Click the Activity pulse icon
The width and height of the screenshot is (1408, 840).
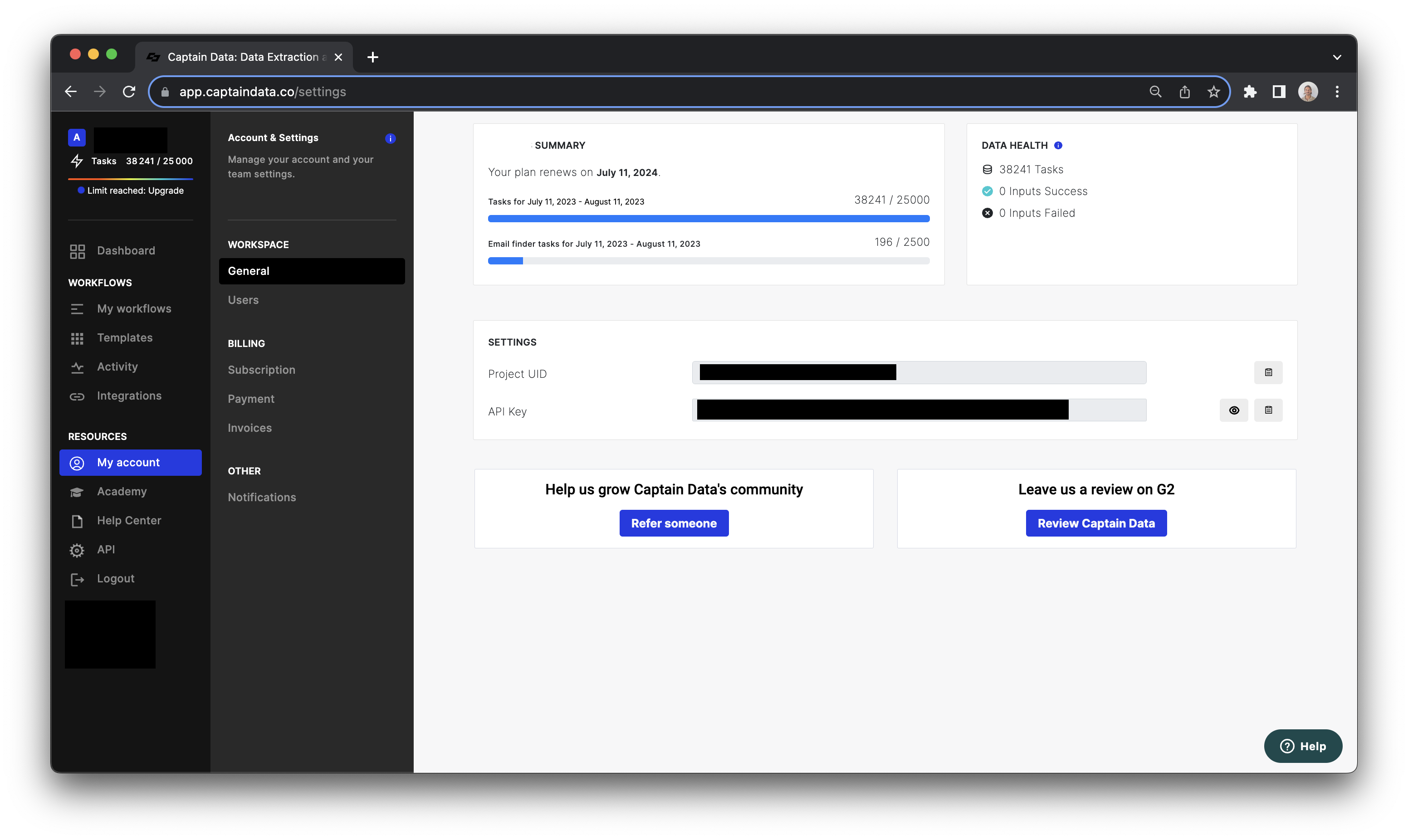(77, 368)
